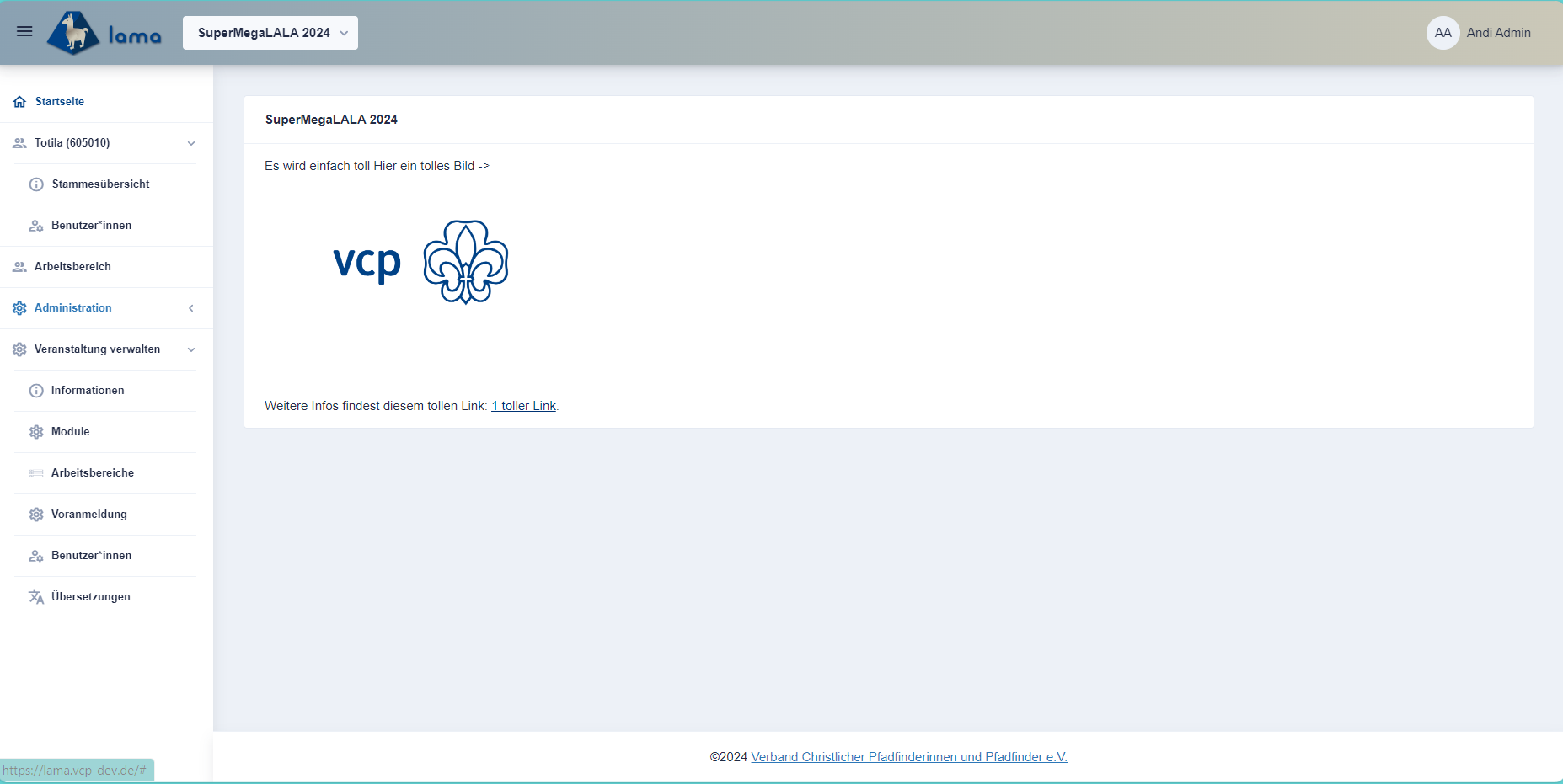This screenshot has height=784, width=1563.
Task: Open the SuperMegaLALA 2024 event dropdown
Action: click(x=270, y=33)
